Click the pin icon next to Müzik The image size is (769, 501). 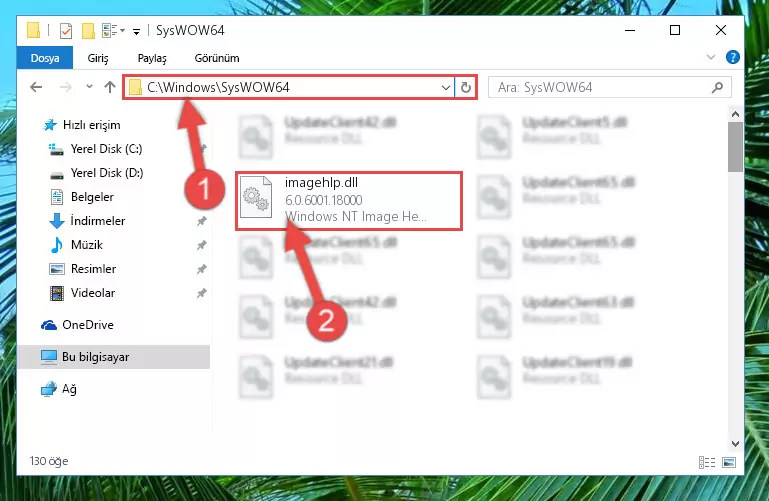click(x=202, y=245)
